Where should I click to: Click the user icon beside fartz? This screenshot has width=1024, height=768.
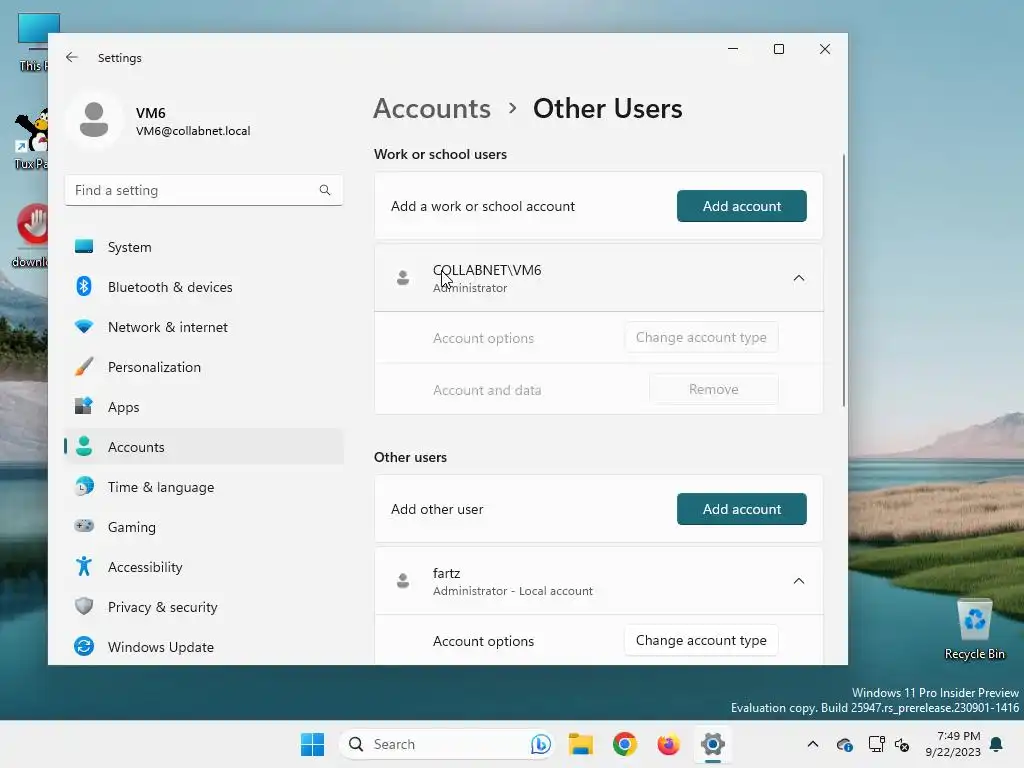click(x=403, y=581)
